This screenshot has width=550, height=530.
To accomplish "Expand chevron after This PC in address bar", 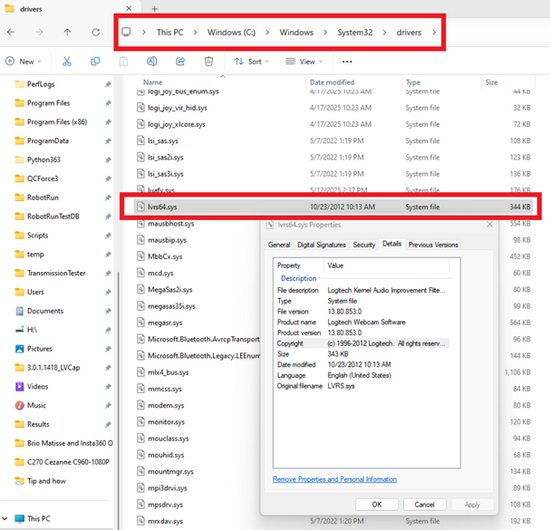I will coord(195,32).
